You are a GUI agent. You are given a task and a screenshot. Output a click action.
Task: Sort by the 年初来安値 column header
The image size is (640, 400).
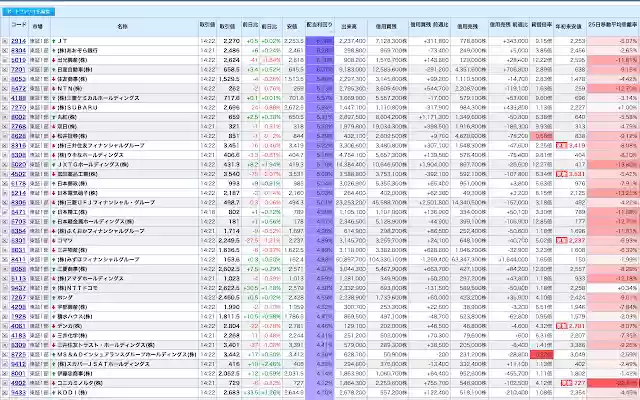[x=569, y=27]
